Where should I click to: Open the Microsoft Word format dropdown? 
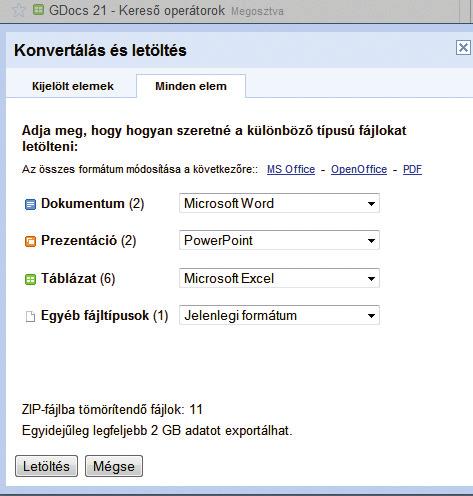(279, 203)
